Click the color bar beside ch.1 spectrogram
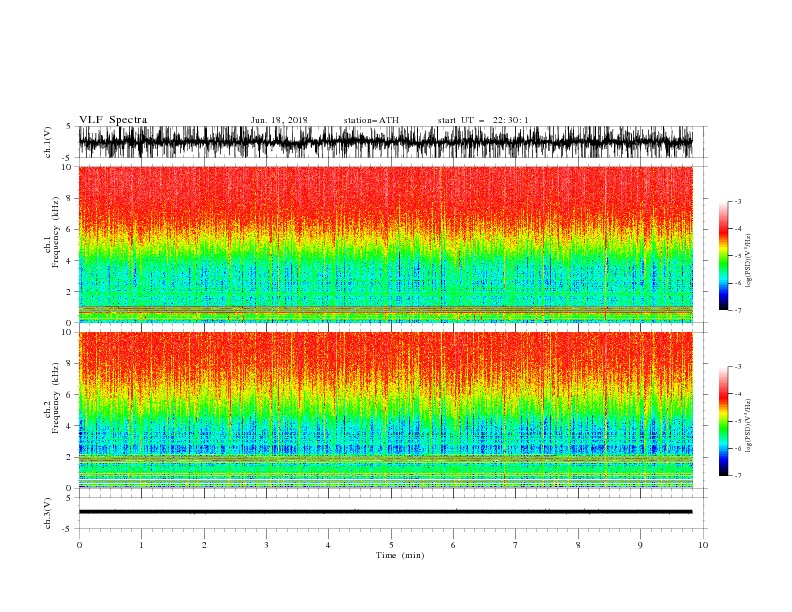The width and height of the screenshot is (792, 612). [723, 256]
